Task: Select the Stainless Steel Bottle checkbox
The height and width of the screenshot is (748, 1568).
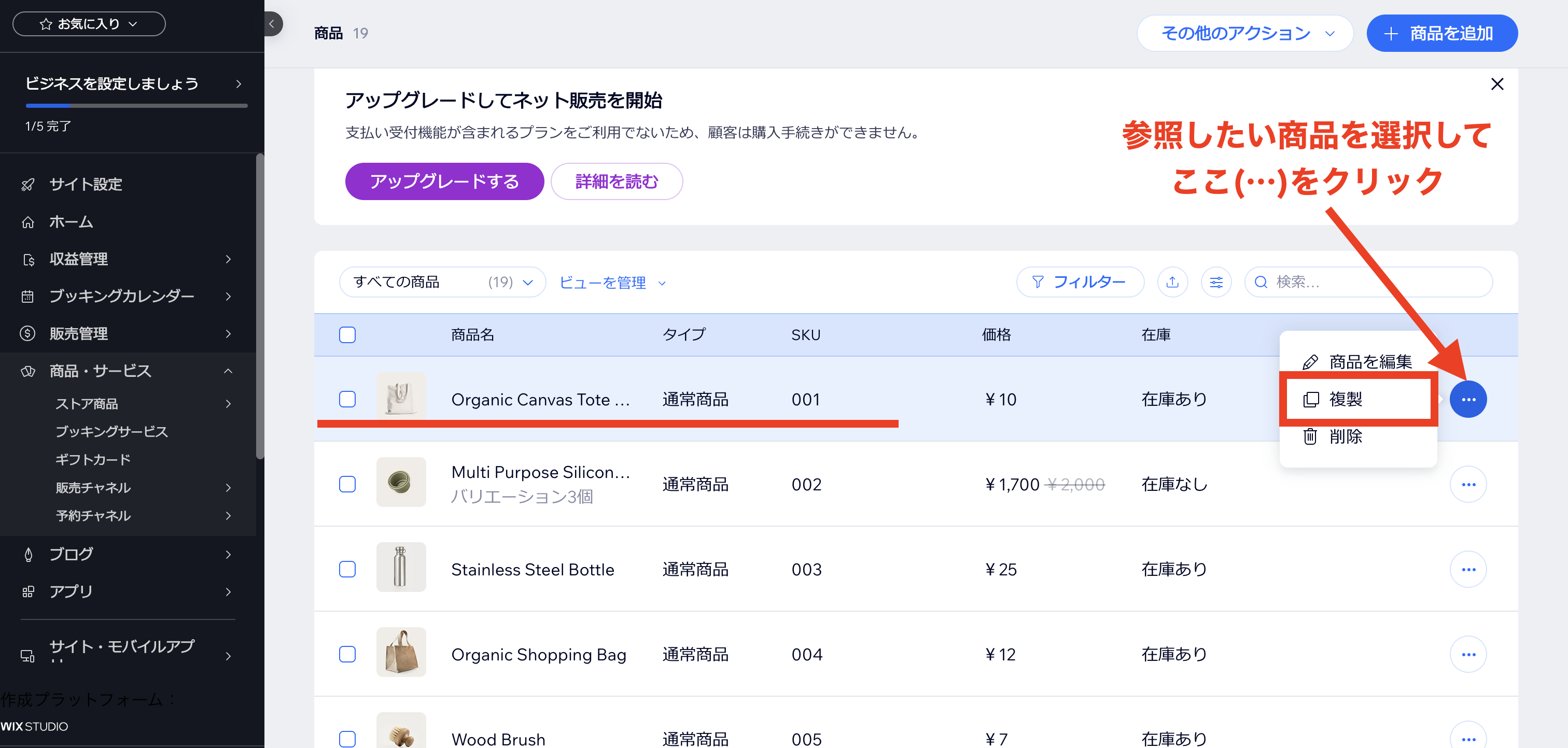Action: [x=347, y=569]
